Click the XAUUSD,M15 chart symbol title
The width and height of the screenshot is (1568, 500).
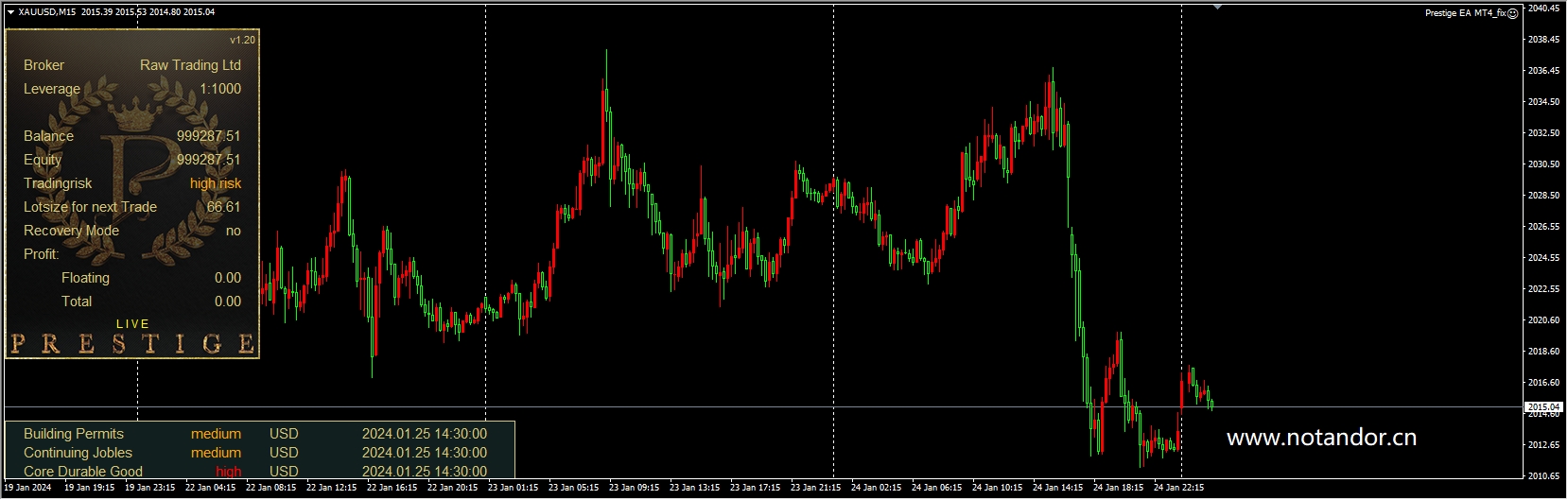[47, 12]
